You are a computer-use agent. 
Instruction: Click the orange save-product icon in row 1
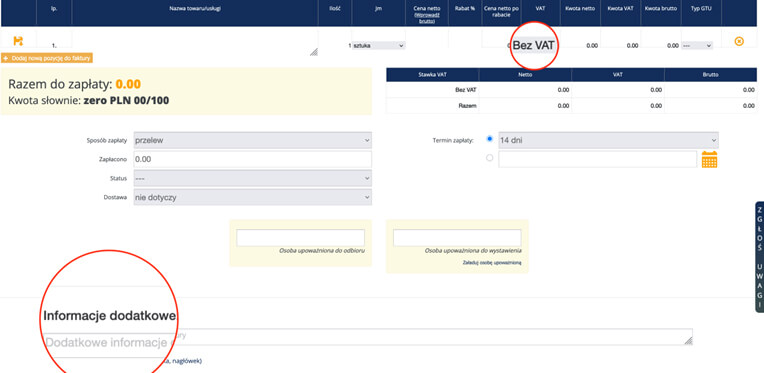click(x=18, y=41)
